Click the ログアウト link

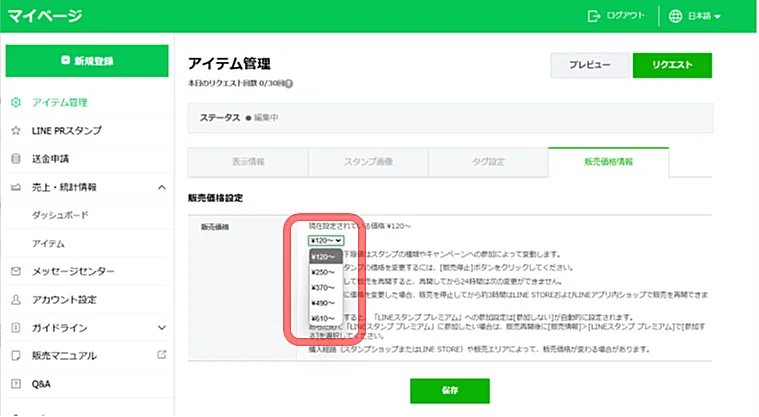tap(625, 15)
